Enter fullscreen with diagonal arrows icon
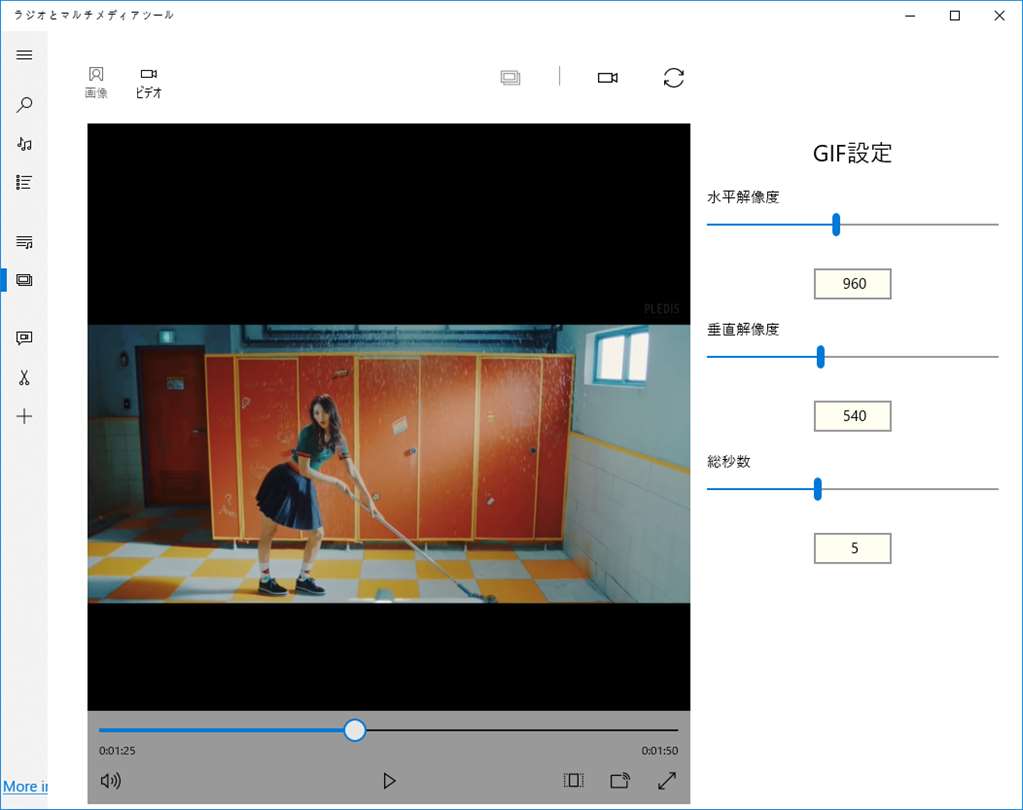1023x810 pixels. click(667, 781)
